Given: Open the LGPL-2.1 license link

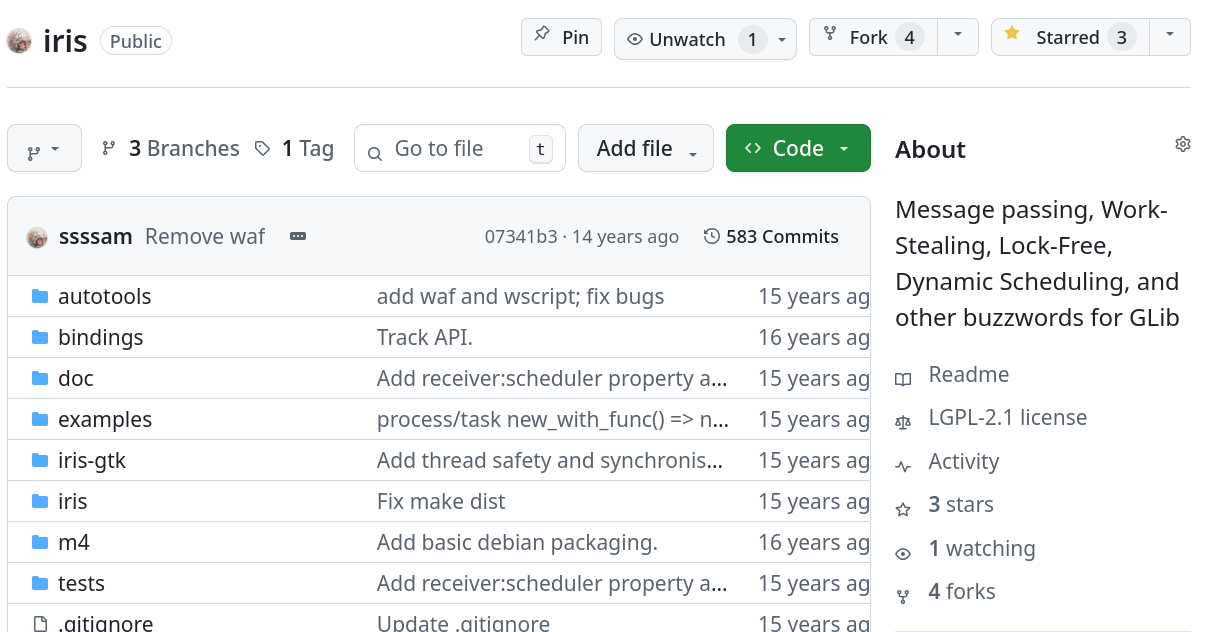Looking at the screenshot, I should tap(1007, 417).
